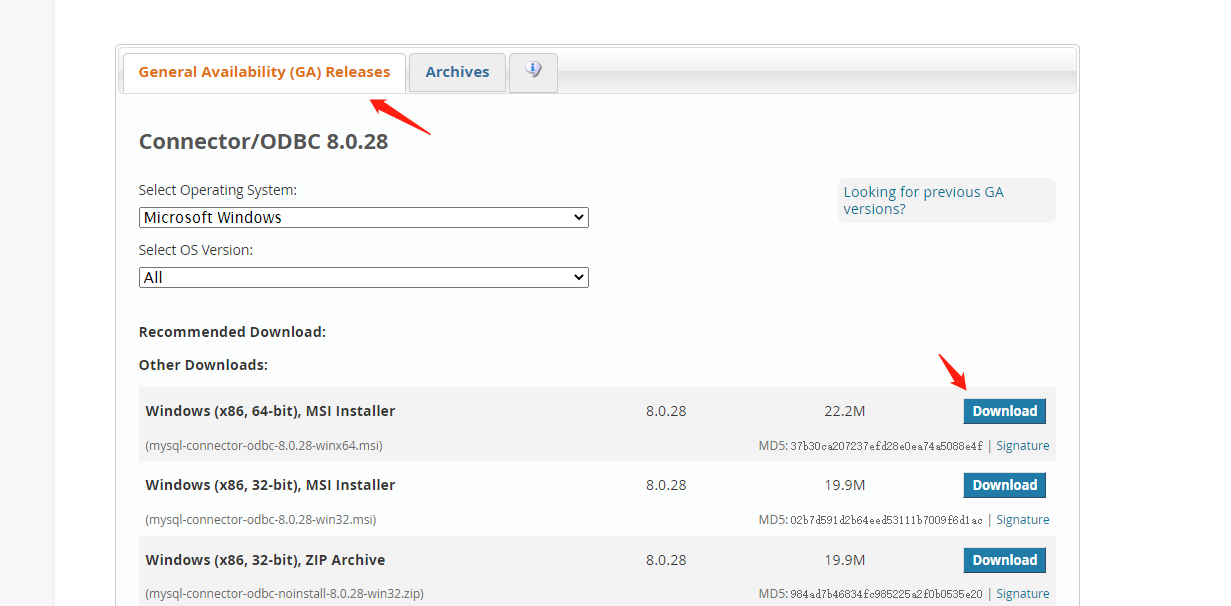Switch to General Availability (GA) Releases tab
Image resolution: width=1231 pixels, height=606 pixels.
pos(264,72)
